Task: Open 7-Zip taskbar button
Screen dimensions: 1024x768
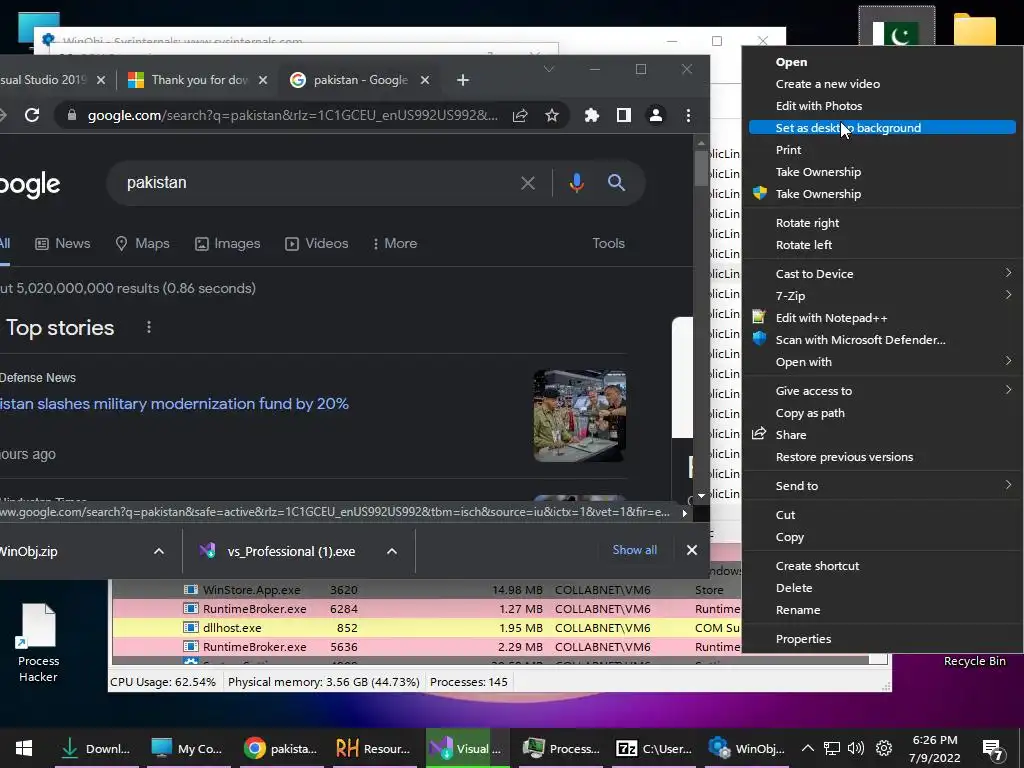Action: point(655,748)
